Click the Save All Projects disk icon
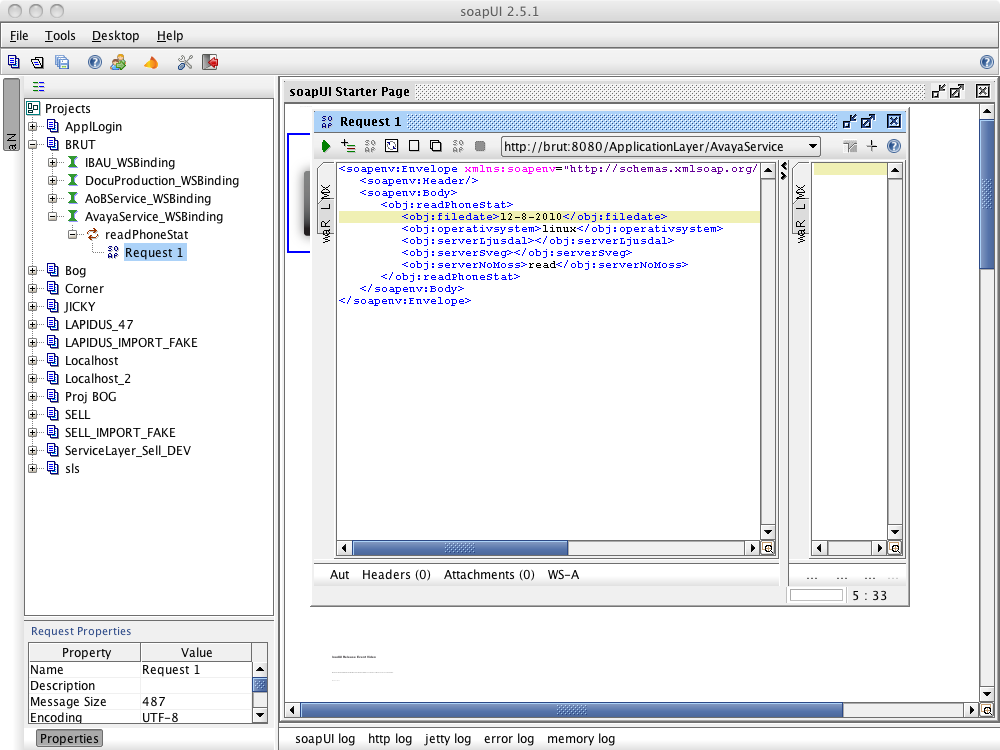Image resolution: width=1000 pixels, height=750 pixels. (62, 62)
